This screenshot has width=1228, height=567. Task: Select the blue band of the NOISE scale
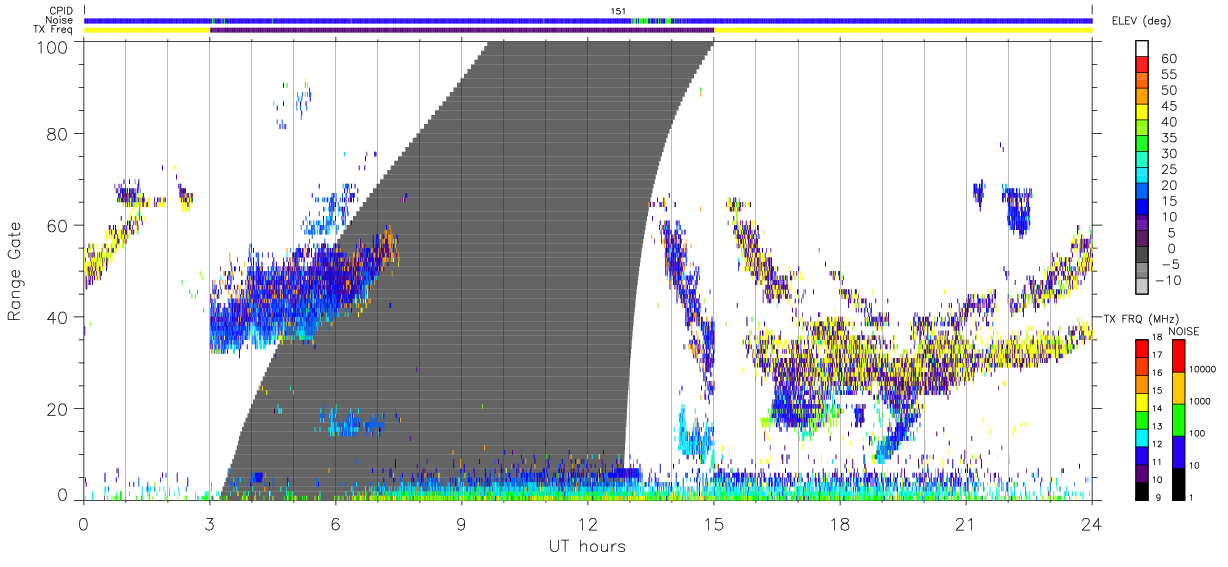coord(1178,450)
